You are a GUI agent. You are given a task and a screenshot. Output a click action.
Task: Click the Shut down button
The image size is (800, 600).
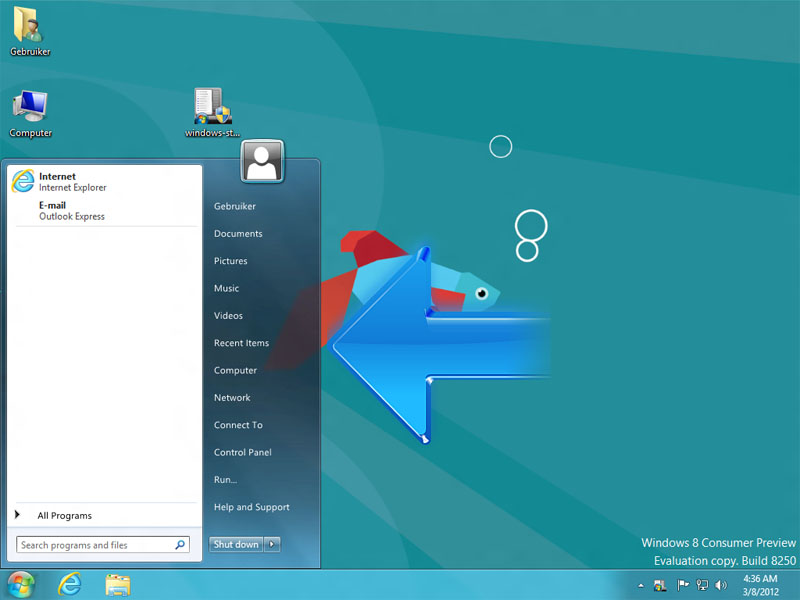pos(236,544)
